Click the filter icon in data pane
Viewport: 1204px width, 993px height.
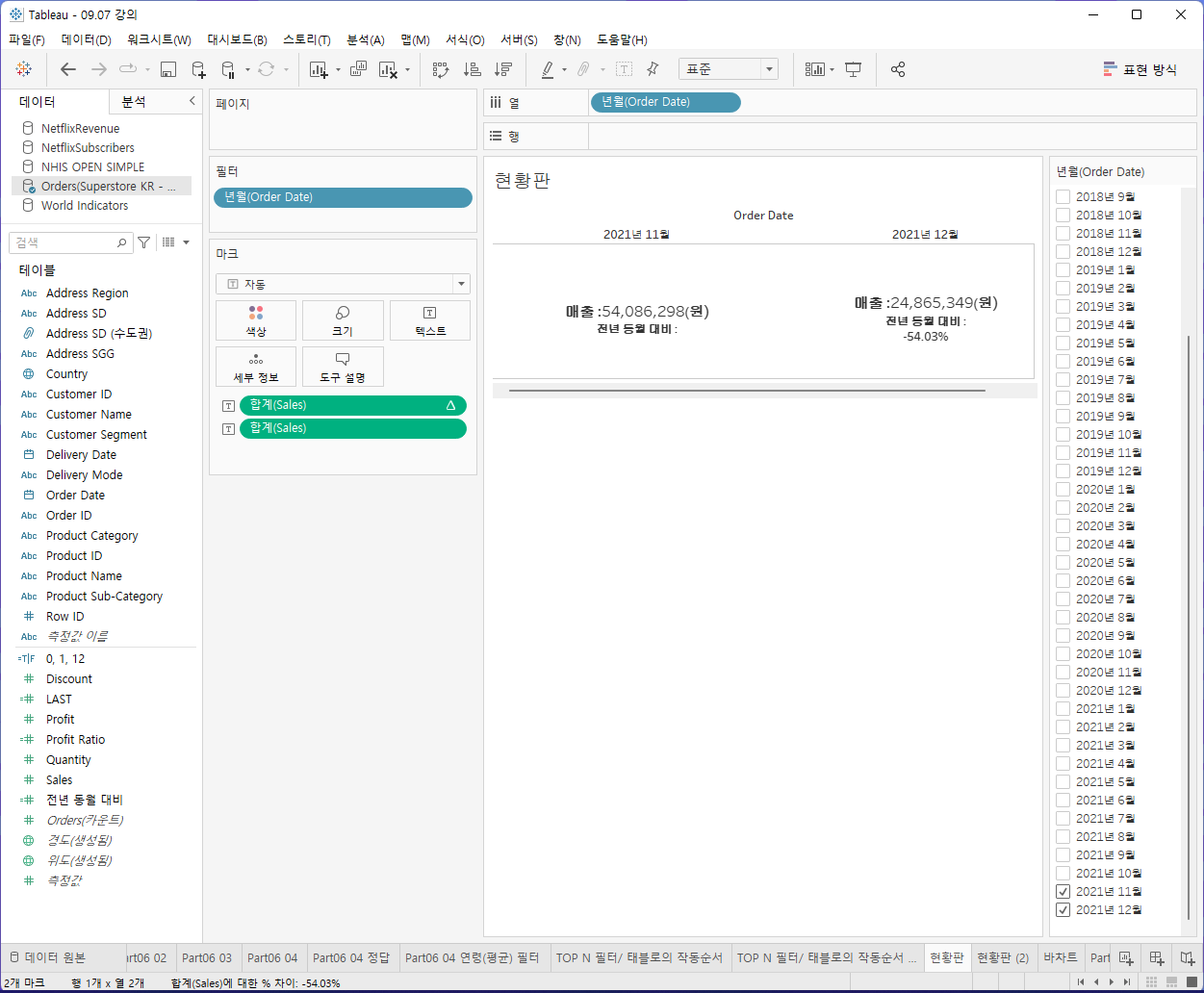coord(144,242)
